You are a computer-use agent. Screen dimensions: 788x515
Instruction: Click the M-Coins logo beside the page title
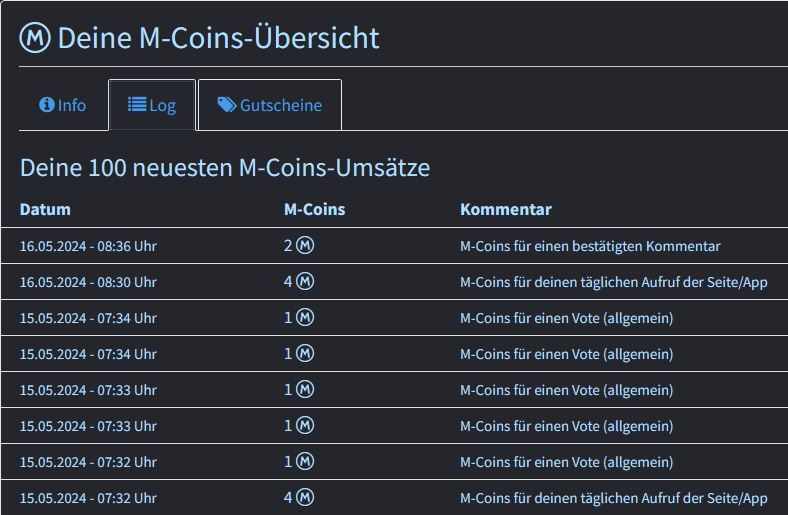pyautogui.click(x=35, y=38)
